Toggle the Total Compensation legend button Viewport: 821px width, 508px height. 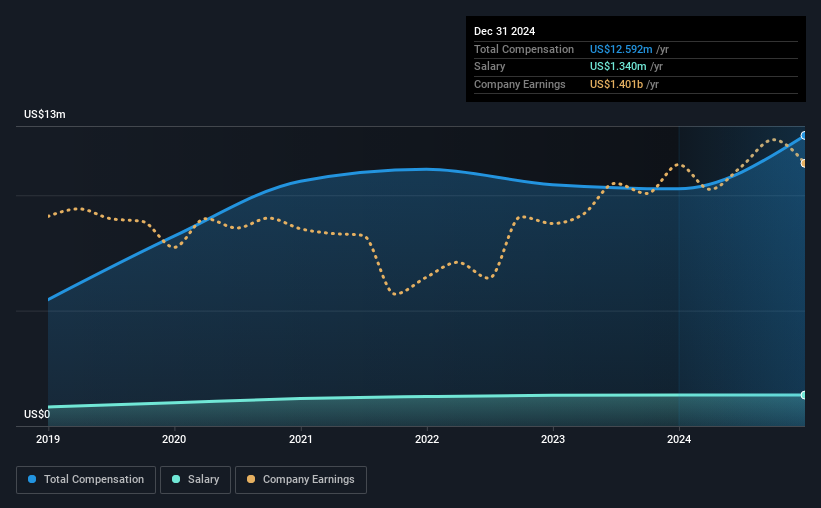pyautogui.click(x=86, y=480)
